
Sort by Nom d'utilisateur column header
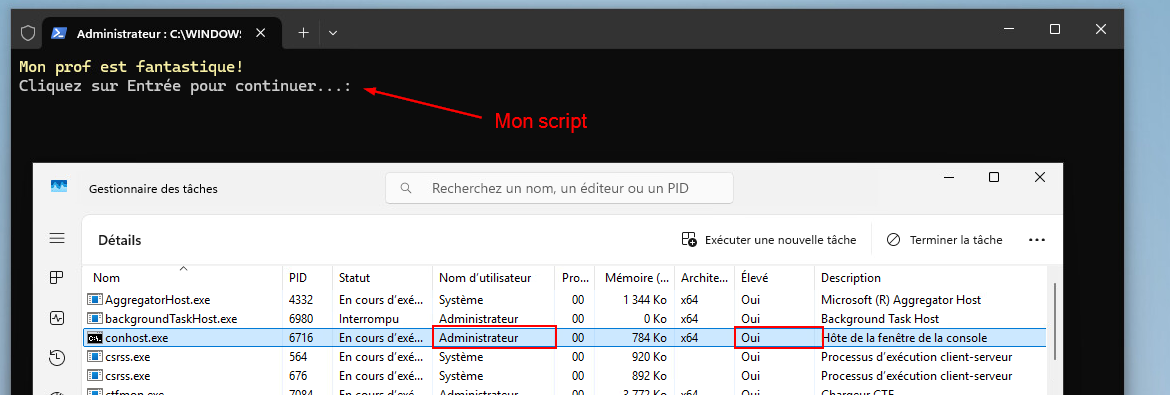pos(492,278)
